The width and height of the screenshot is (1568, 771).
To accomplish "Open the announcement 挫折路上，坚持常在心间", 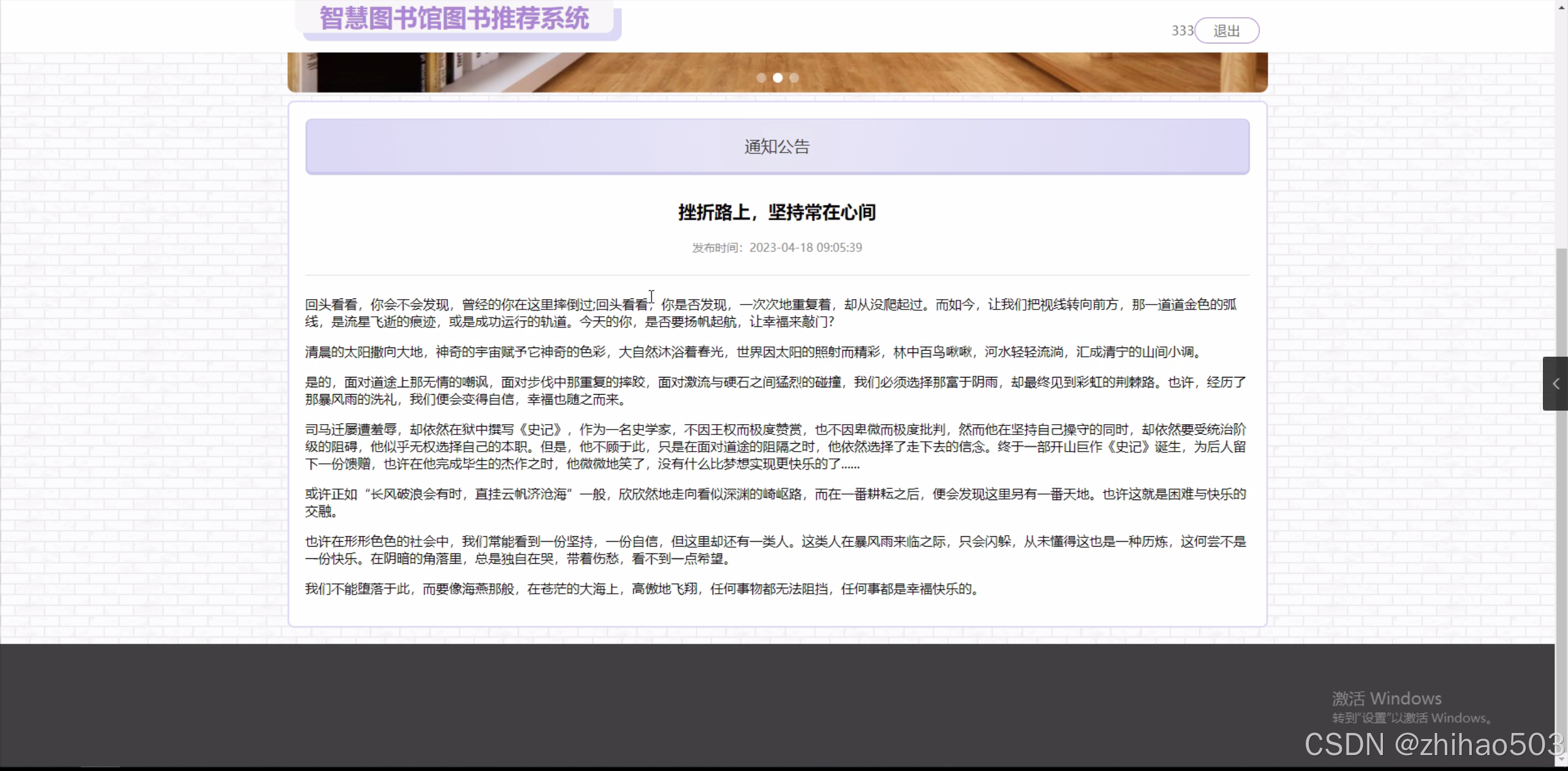I will pyautogui.click(x=776, y=212).
